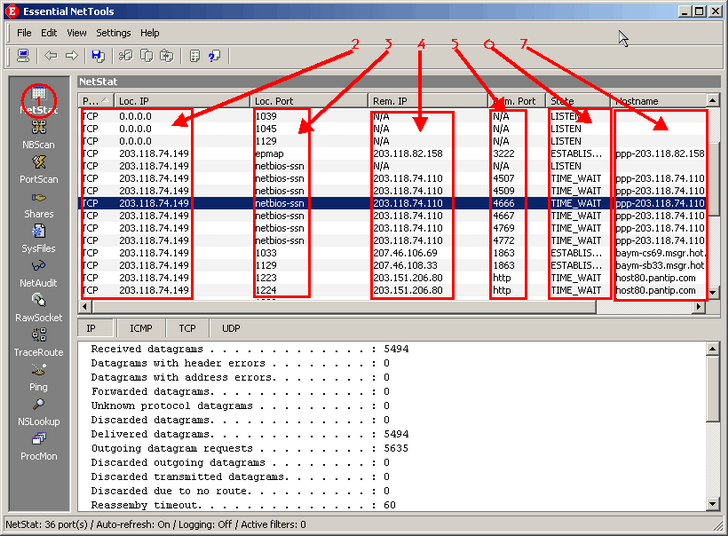Open the File menu
This screenshot has height=536, width=728.
(24, 33)
